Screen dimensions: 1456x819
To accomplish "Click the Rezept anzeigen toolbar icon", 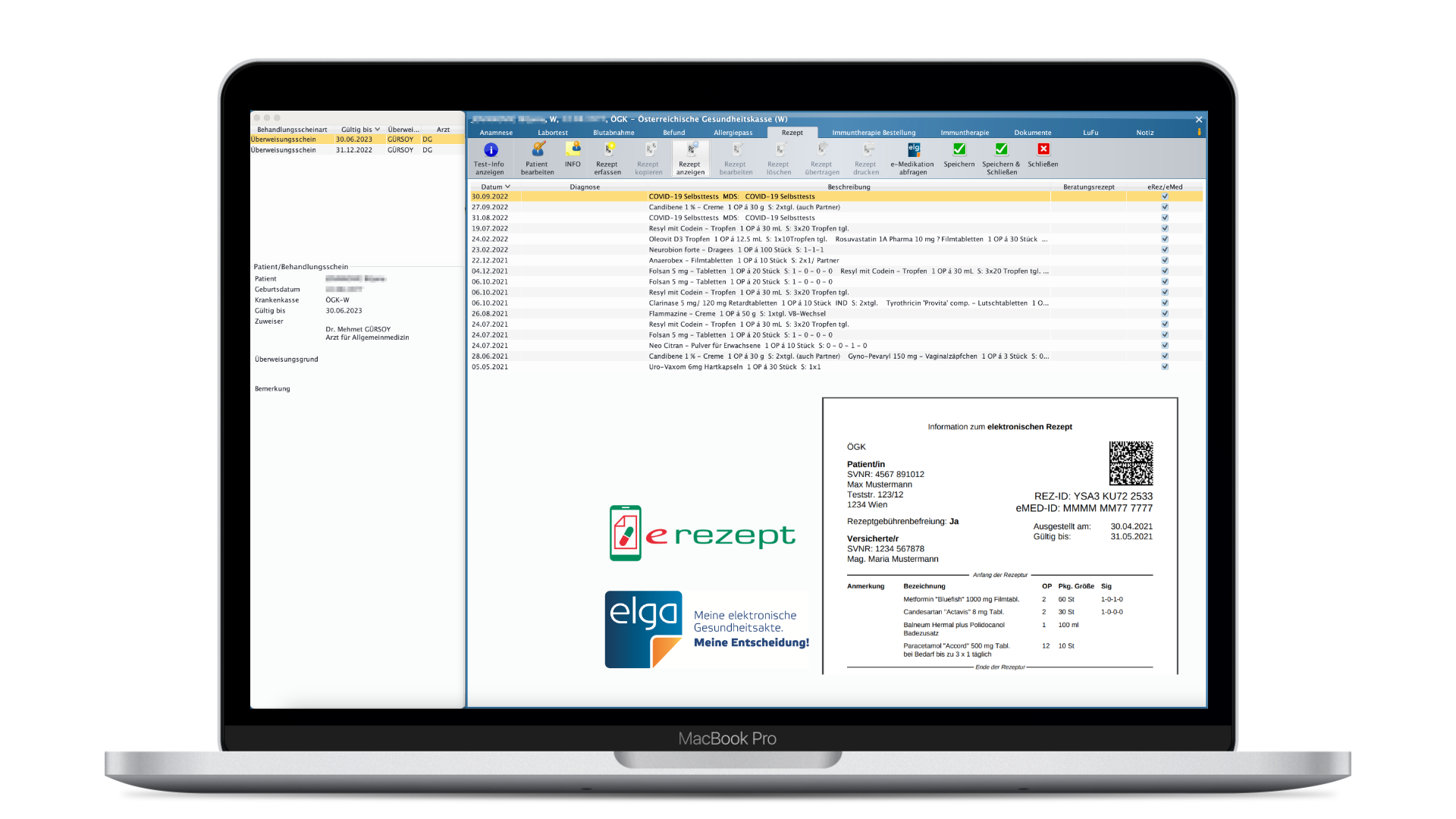I will (x=690, y=150).
